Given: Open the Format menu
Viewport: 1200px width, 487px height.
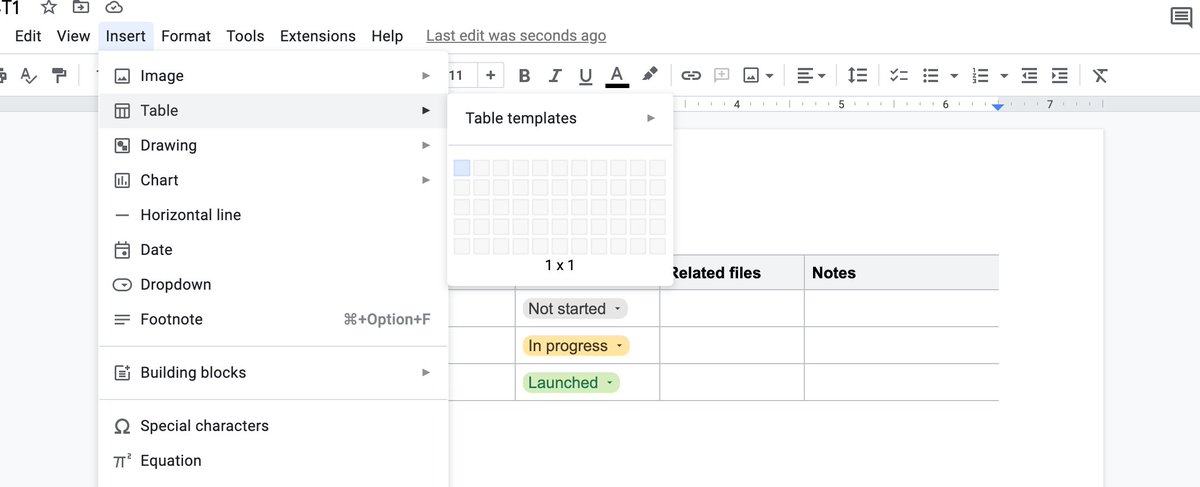Looking at the screenshot, I should [x=186, y=36].
